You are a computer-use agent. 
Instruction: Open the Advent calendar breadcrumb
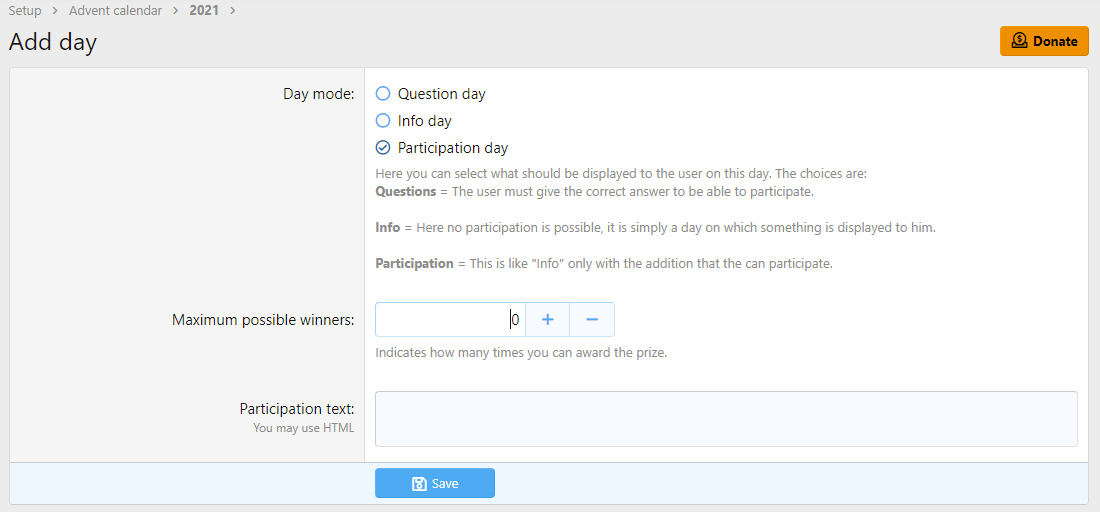tap(115, 11)
